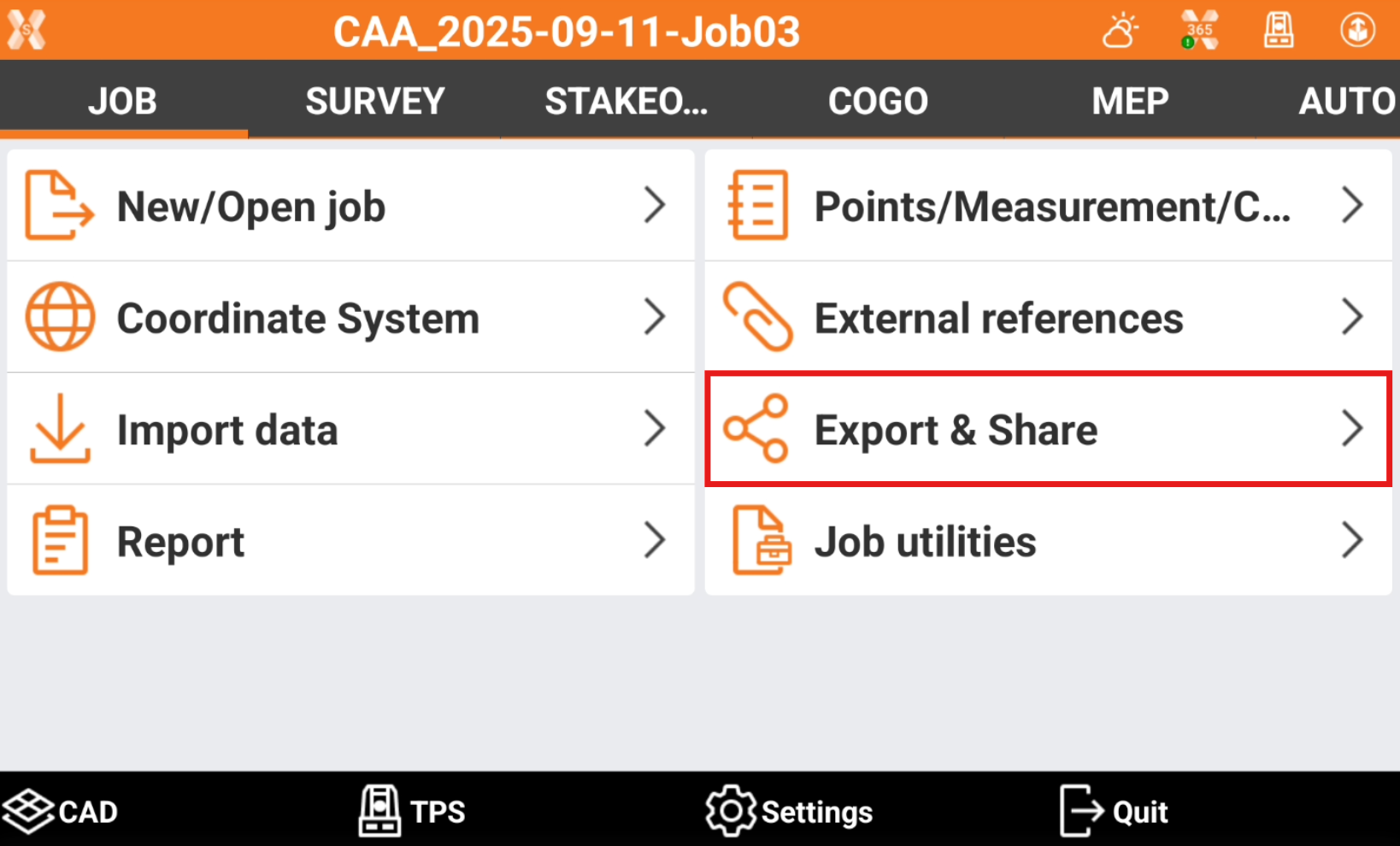Tap the External references paperclip icon
1400x846 pixels.
tap(757, 317)
